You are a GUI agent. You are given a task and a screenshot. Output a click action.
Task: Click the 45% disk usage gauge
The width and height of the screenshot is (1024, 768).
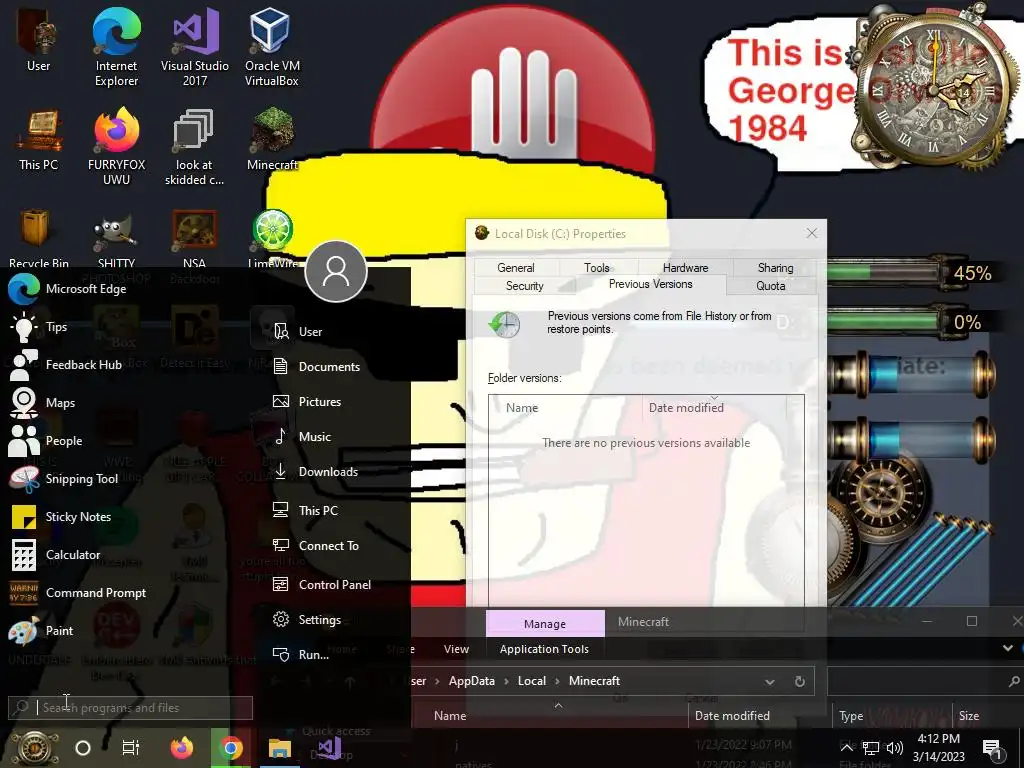pyautogui.click(x=911, y=273)
